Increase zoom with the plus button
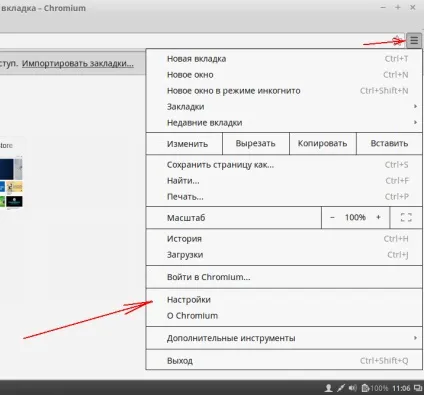The image size is (424, 395). click(378, 218)
